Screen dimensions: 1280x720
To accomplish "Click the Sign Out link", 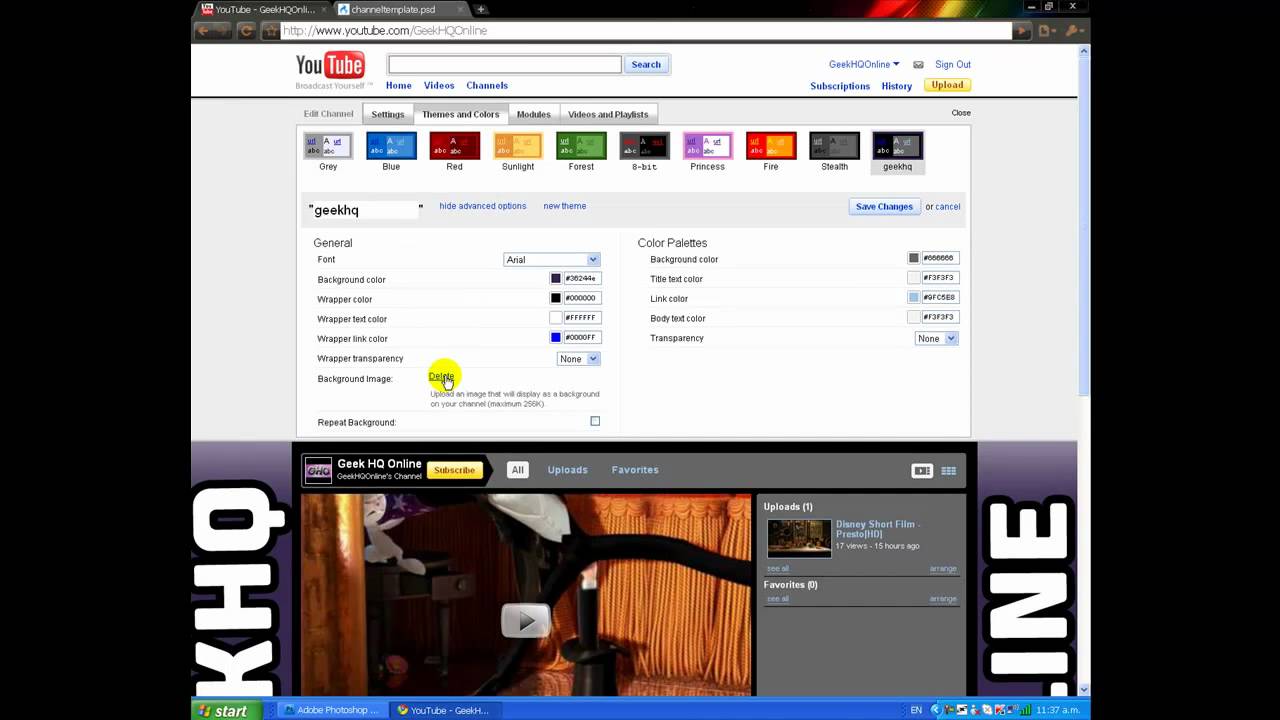I will [x=953, y=65].
